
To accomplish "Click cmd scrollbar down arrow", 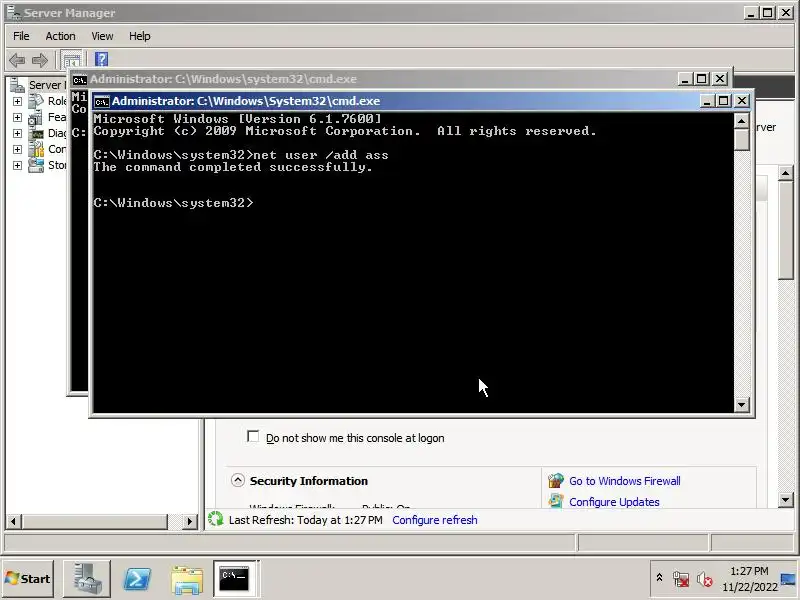I will click(741, 405).
